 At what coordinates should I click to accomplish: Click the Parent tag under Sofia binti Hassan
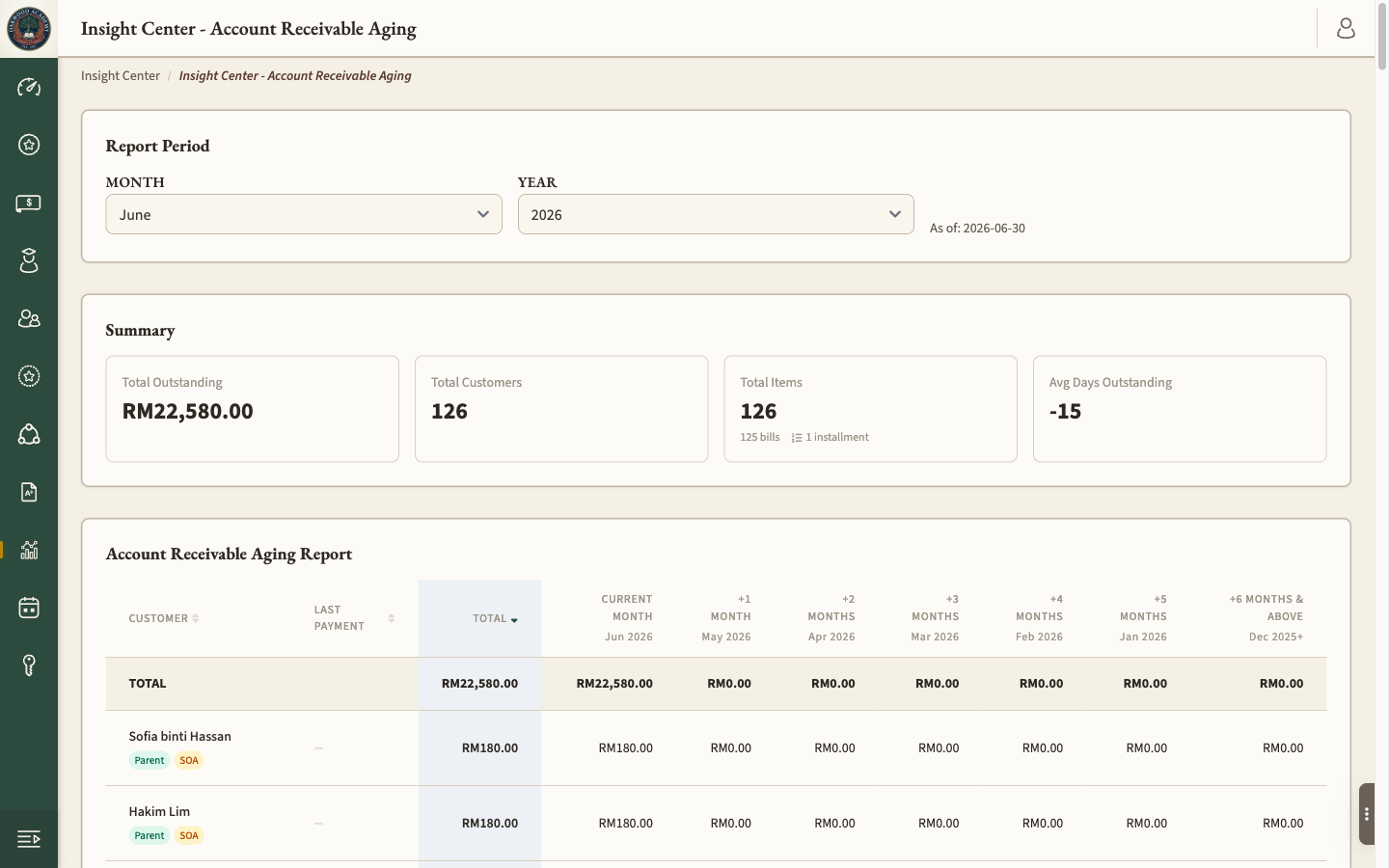coord(150,760)
